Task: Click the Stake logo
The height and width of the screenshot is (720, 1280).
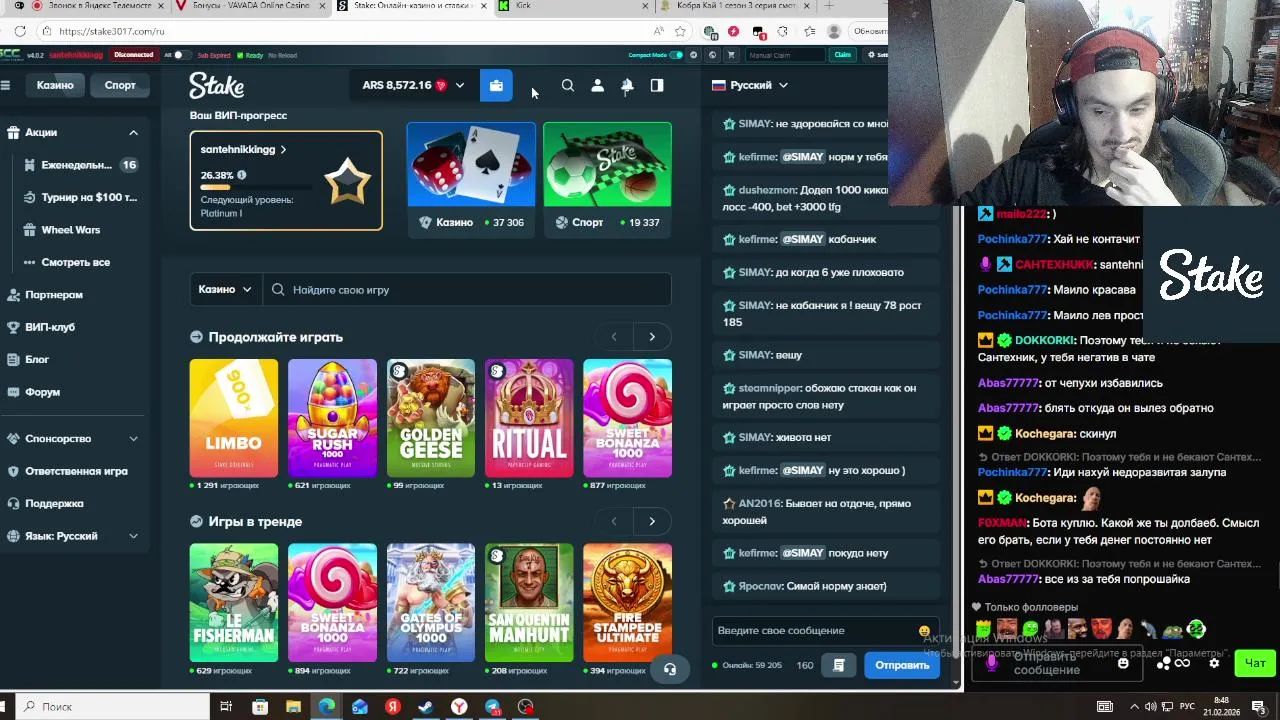Action: [217, 86]
